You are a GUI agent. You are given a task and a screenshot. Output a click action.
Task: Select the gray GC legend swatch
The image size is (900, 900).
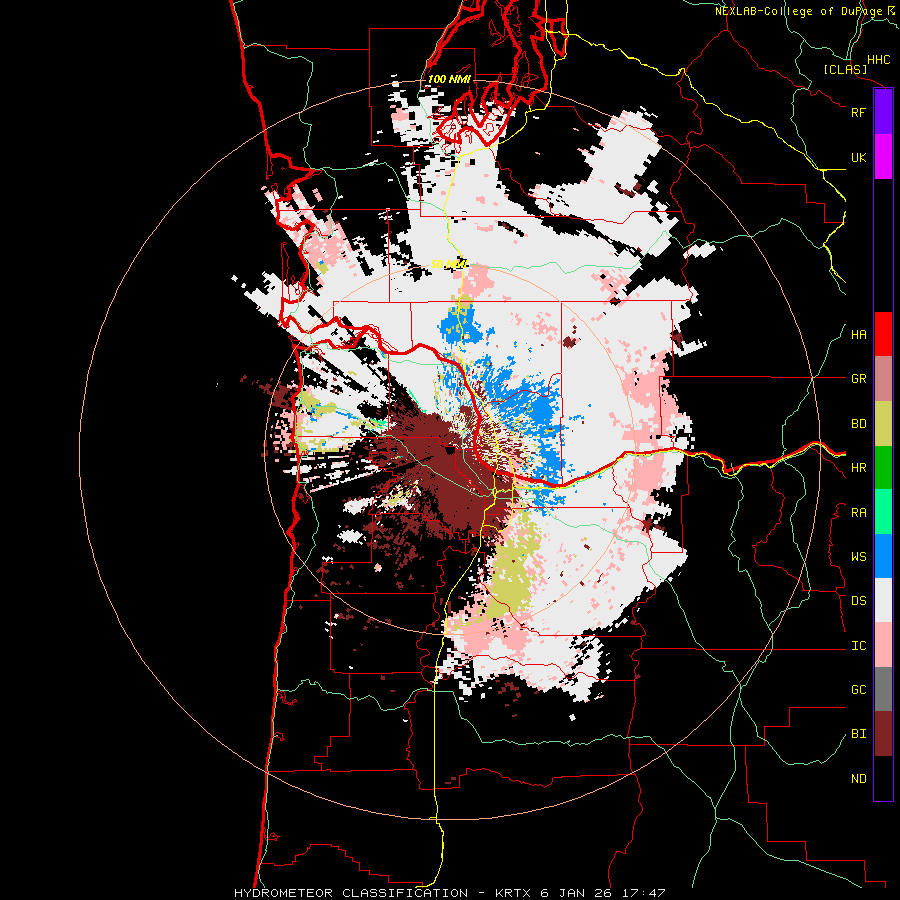click(883, 689)
